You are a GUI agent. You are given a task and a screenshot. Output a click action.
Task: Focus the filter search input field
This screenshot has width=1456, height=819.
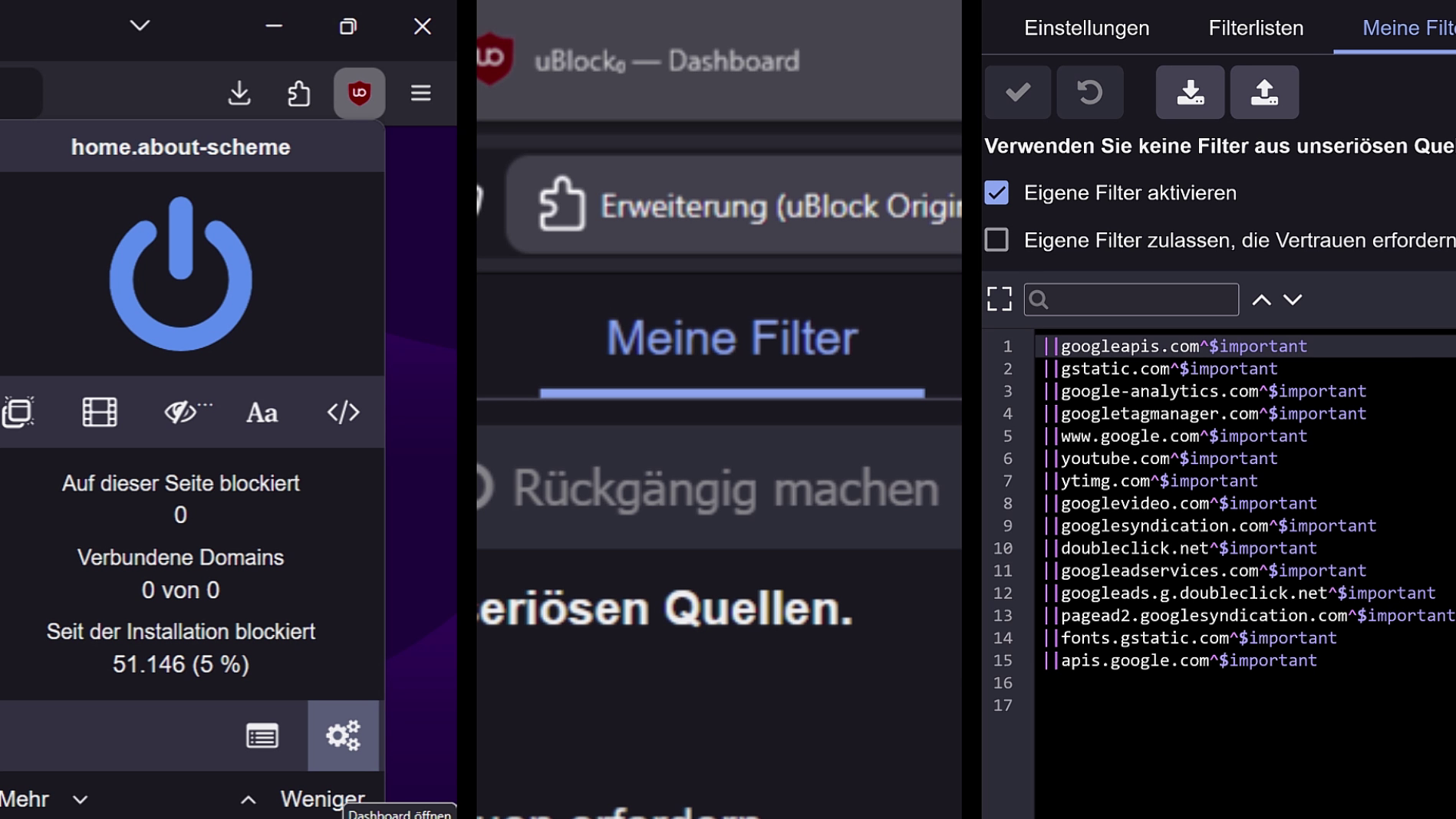click(1131, 300)
